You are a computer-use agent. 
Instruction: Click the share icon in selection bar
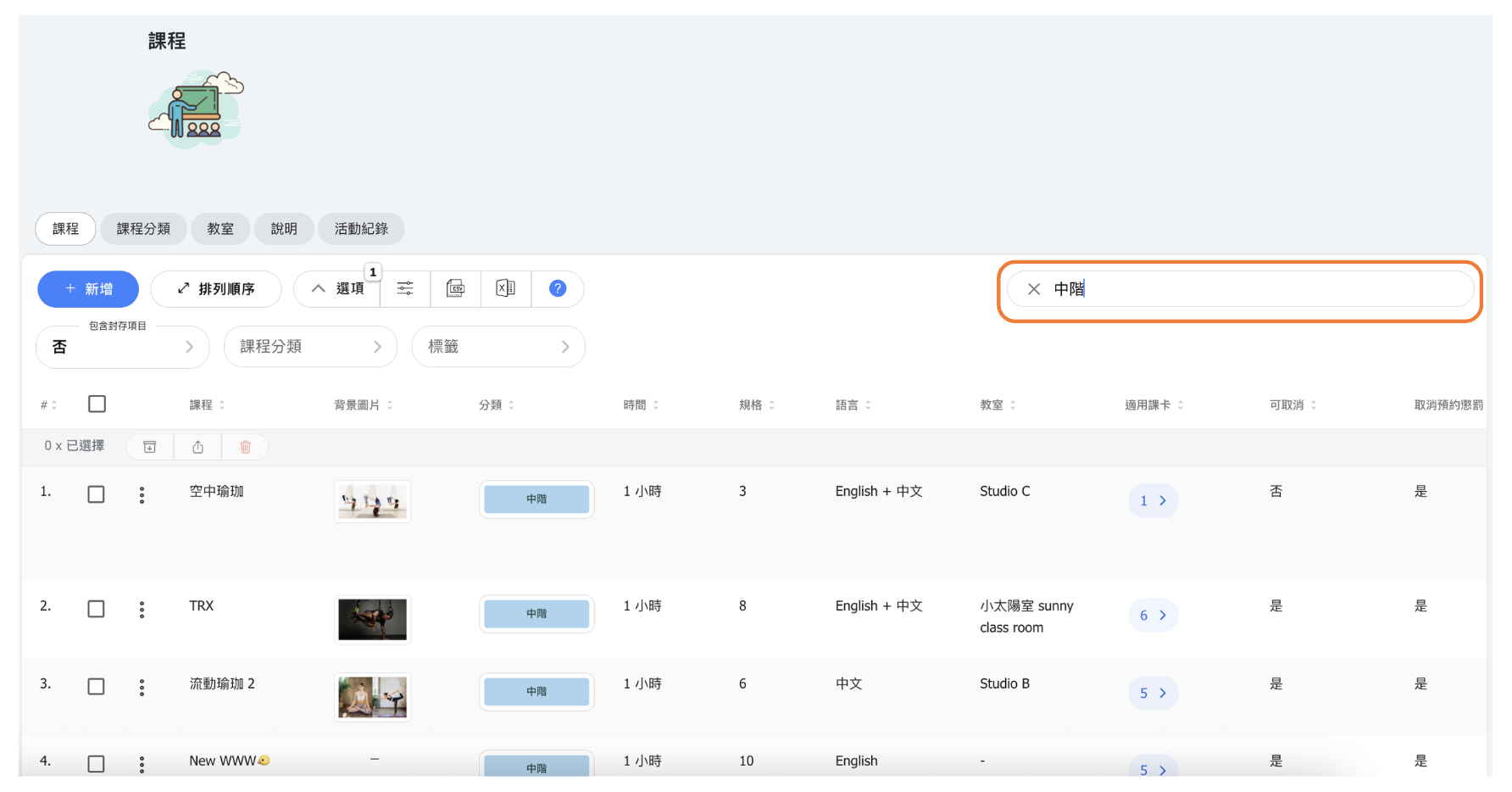coord(197,447)
